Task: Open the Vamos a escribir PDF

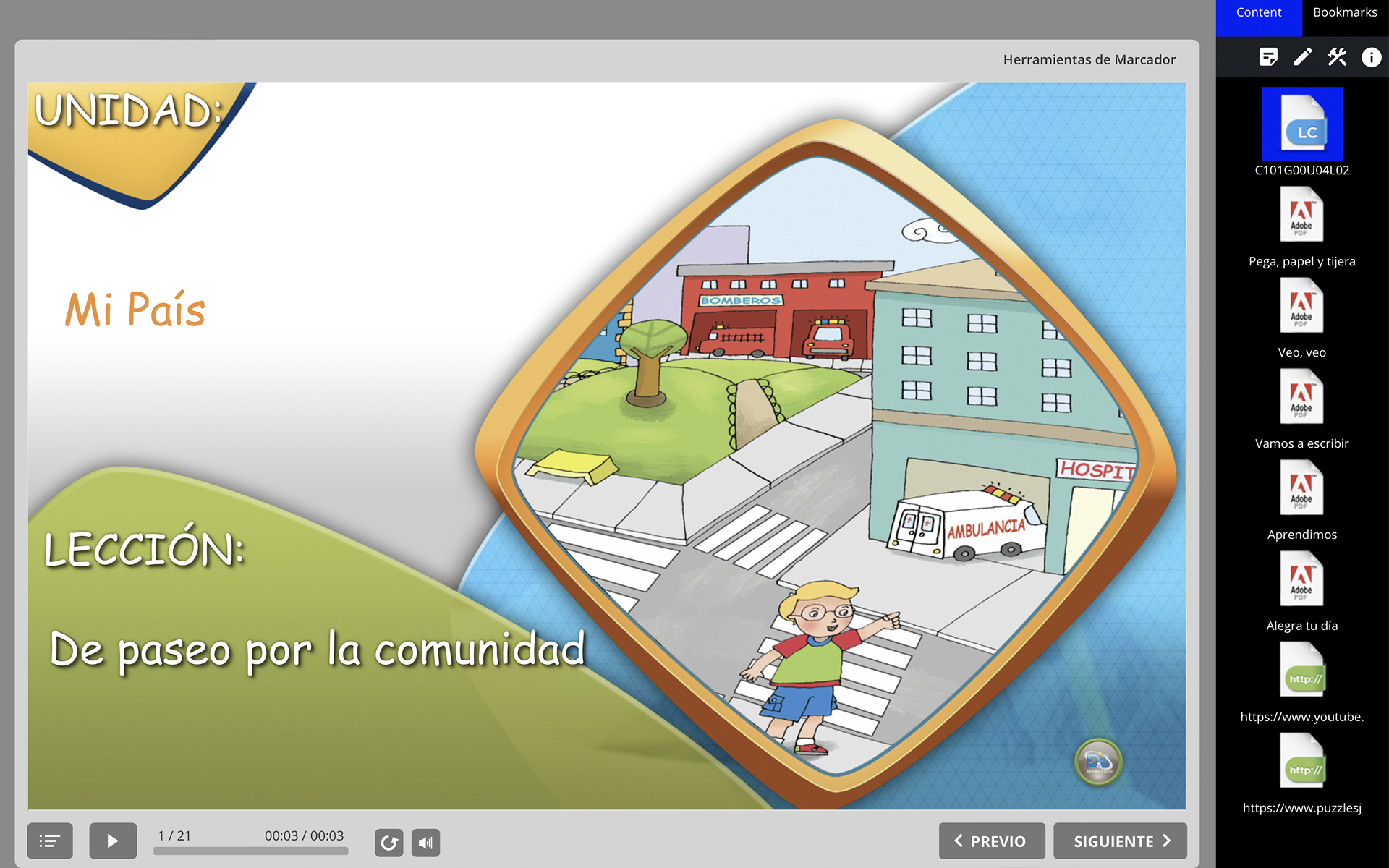Action: coord(1302,396)
